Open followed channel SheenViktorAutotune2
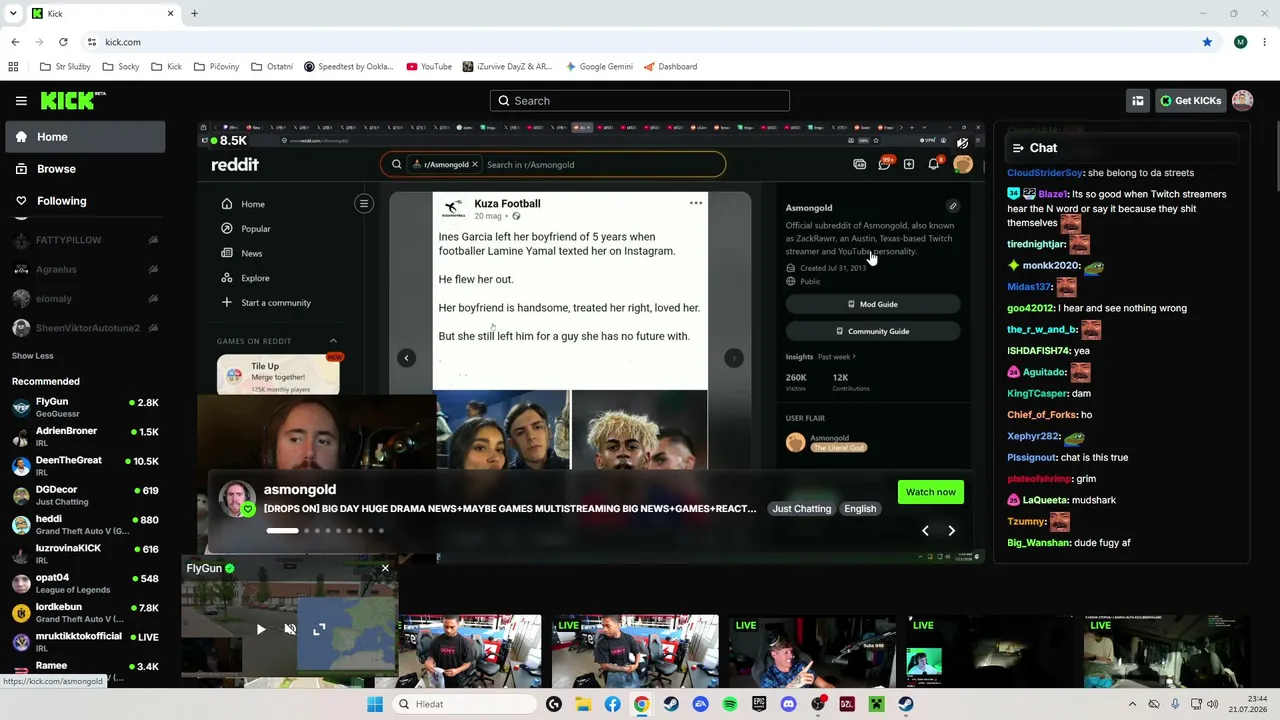The width and height of the screenshot is (1280, 720). [x=85, y=328]
